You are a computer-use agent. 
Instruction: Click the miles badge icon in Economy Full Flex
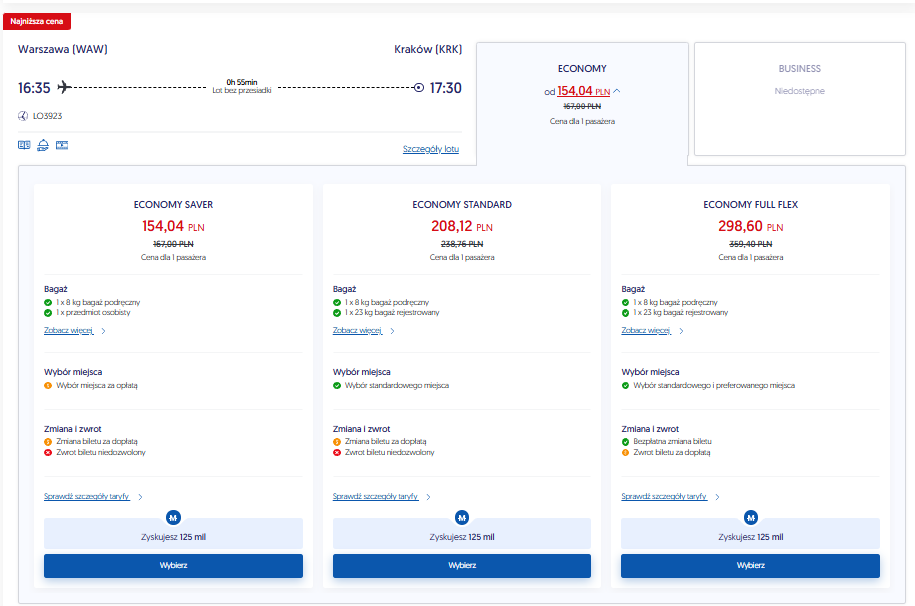point(751,517)
